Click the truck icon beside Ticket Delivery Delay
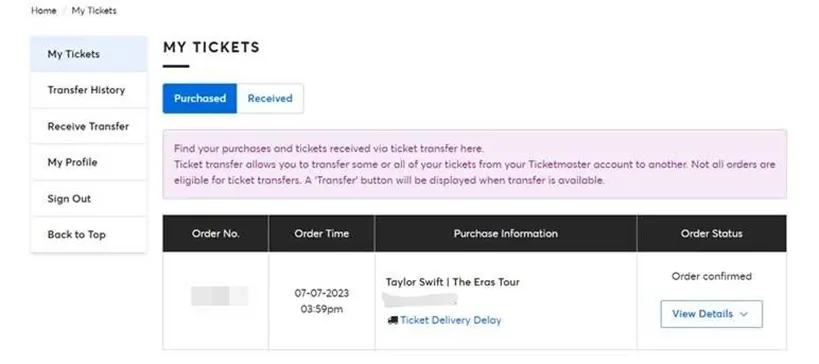 [393, 320]
